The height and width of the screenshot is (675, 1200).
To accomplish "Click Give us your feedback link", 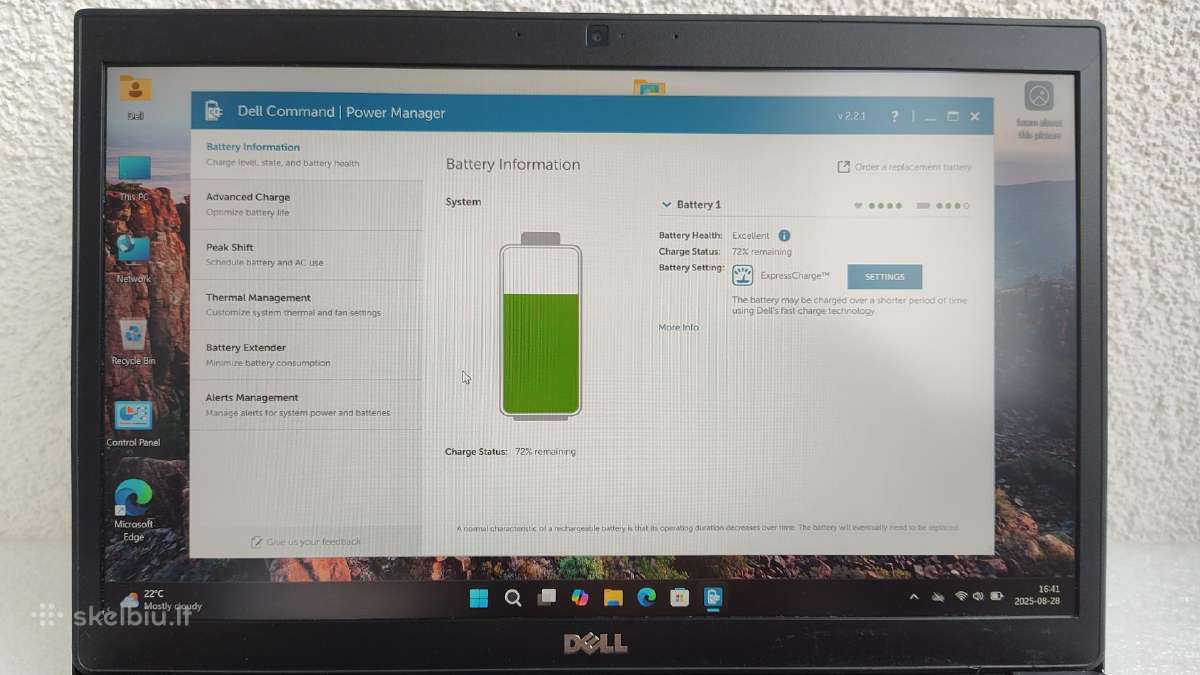I will point(314,542).
